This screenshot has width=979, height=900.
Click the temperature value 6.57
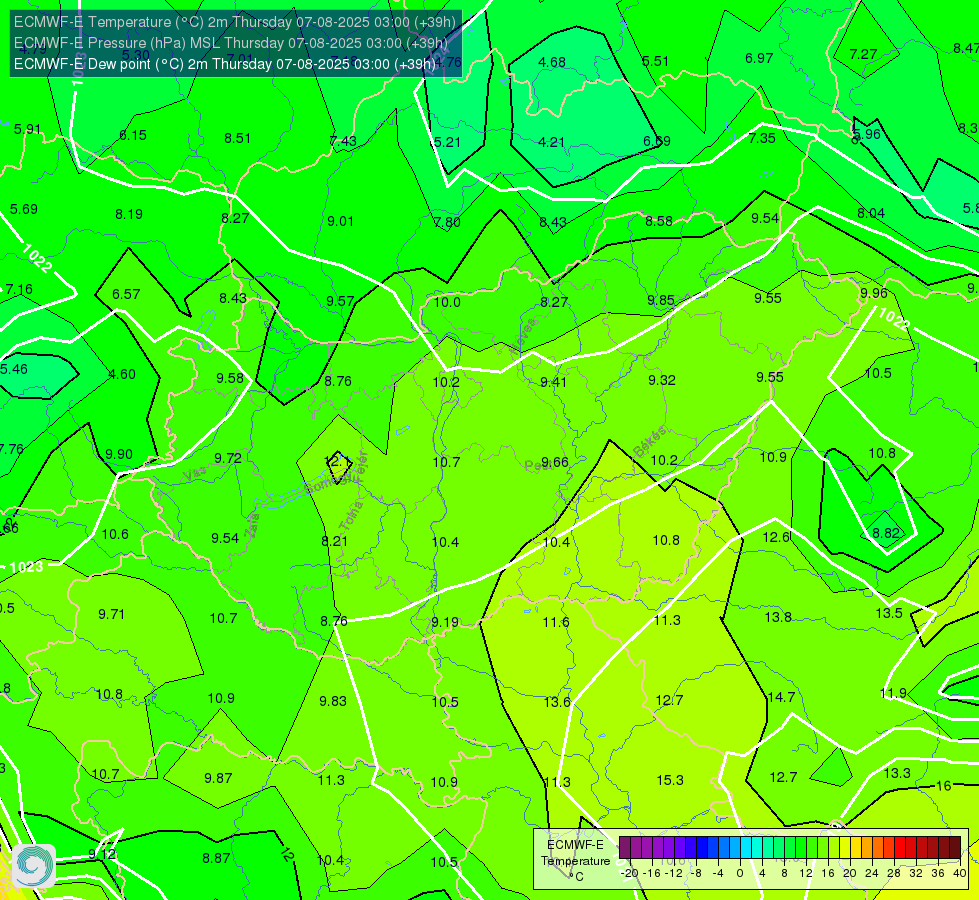[126, 294]
